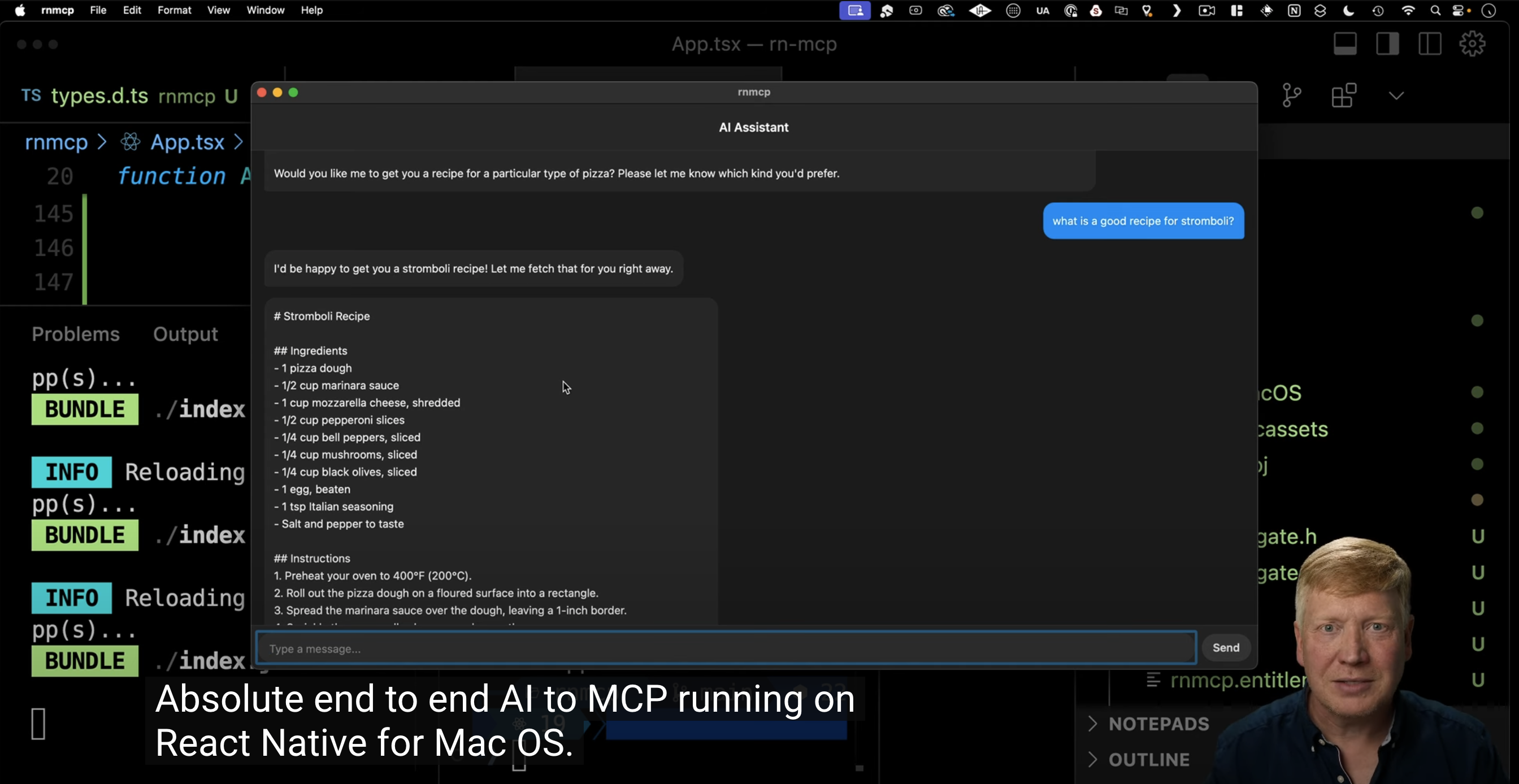The image size is (1519, 784).
Task: Open the types.d.ts editor tab
Action: [x=129, y=95]
